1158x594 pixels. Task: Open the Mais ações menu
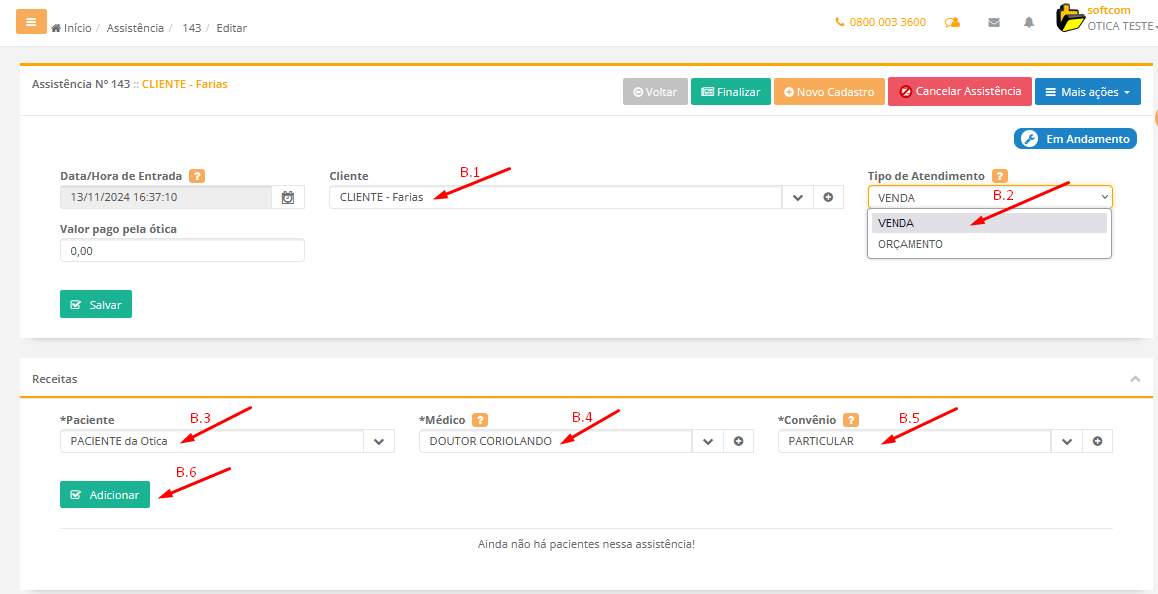point(1088,92)
